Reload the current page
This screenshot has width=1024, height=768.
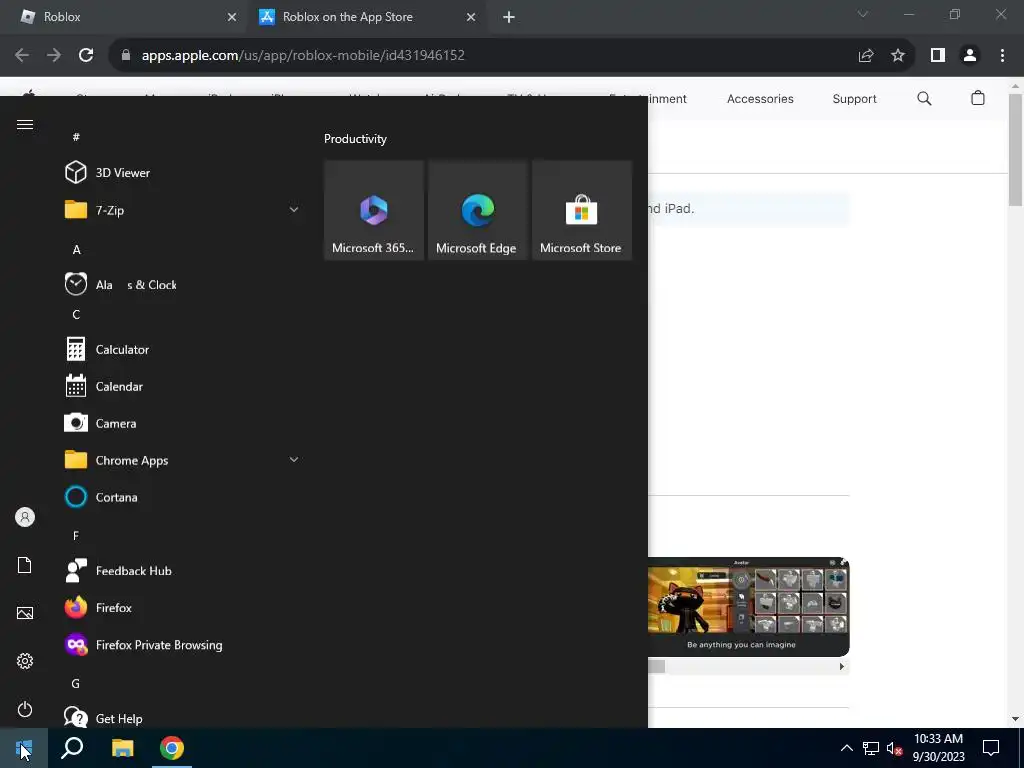pyautogui.click(x=86, y=56)
